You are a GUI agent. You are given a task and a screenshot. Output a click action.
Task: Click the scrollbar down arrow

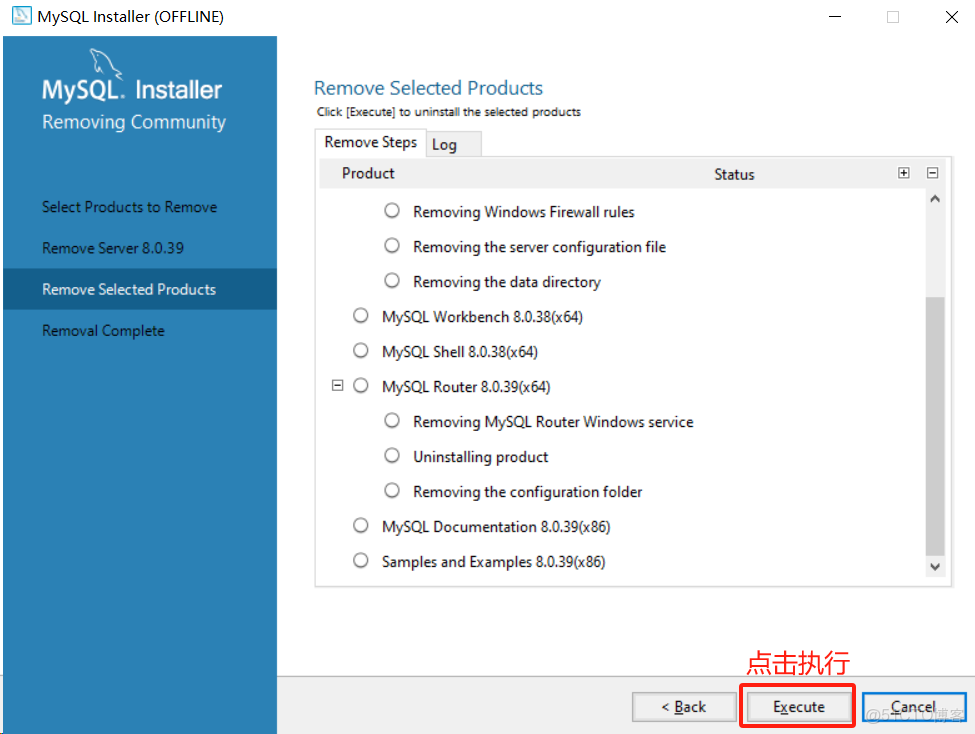coord(935,565)
